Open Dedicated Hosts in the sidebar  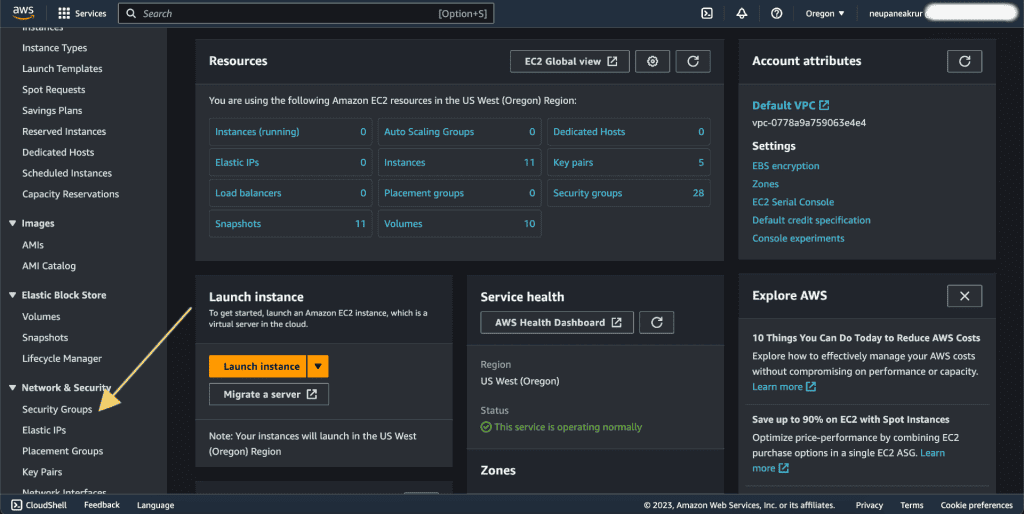(58, 152)
